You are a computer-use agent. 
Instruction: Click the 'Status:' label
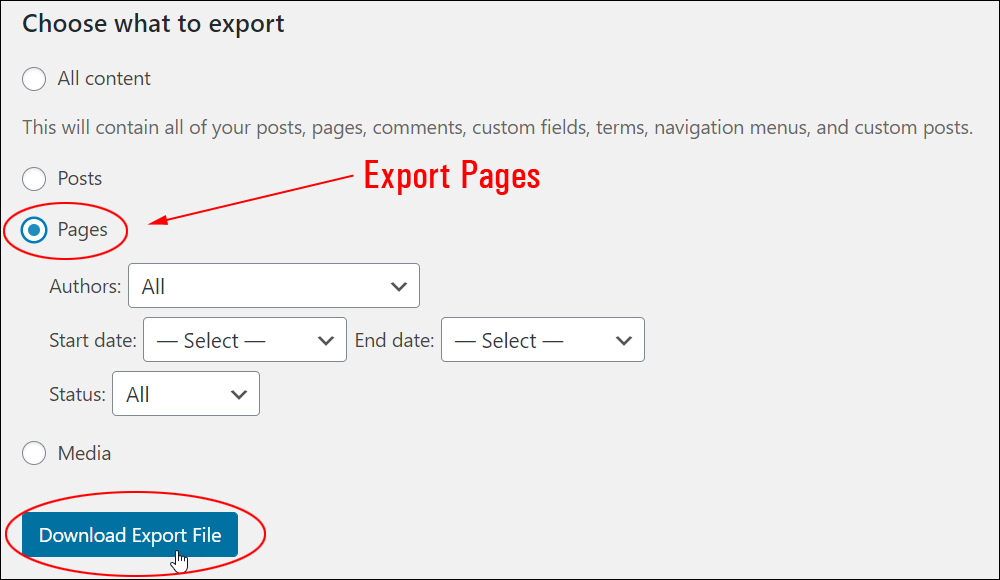click(77, 394)
